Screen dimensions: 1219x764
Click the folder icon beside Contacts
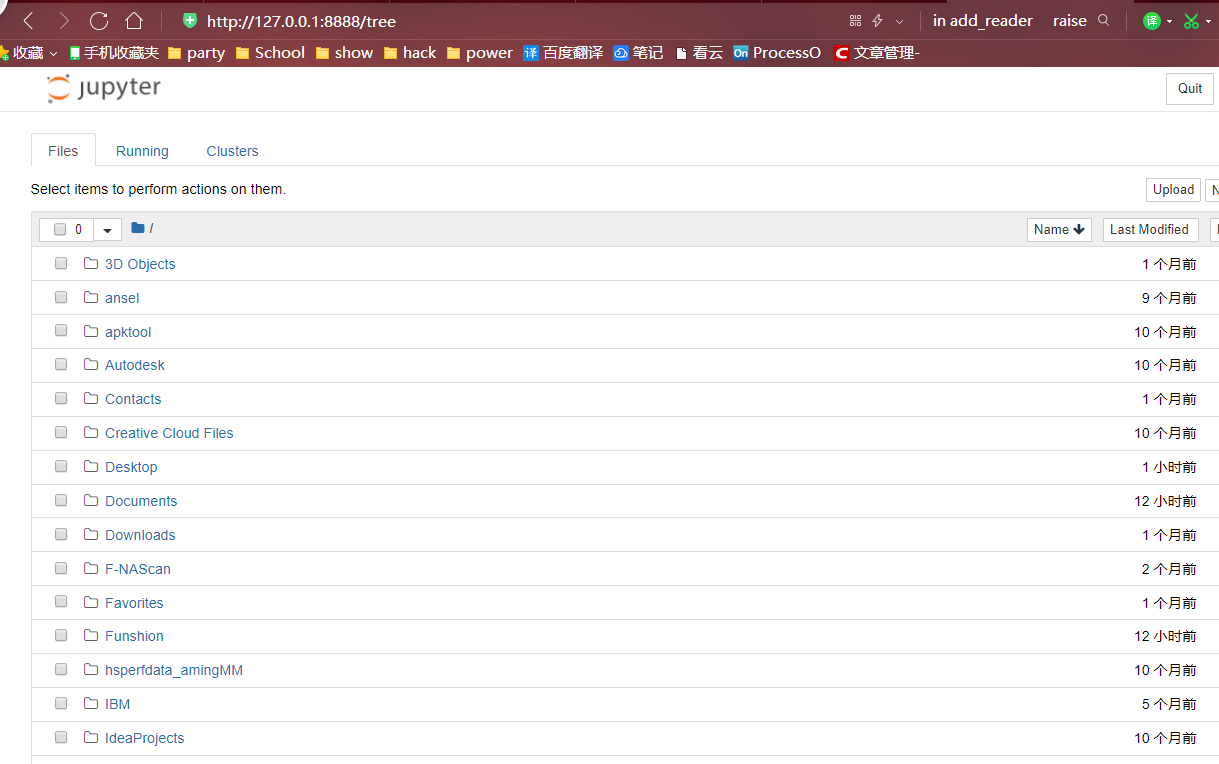pyautogui.click(x=91, y=398)
